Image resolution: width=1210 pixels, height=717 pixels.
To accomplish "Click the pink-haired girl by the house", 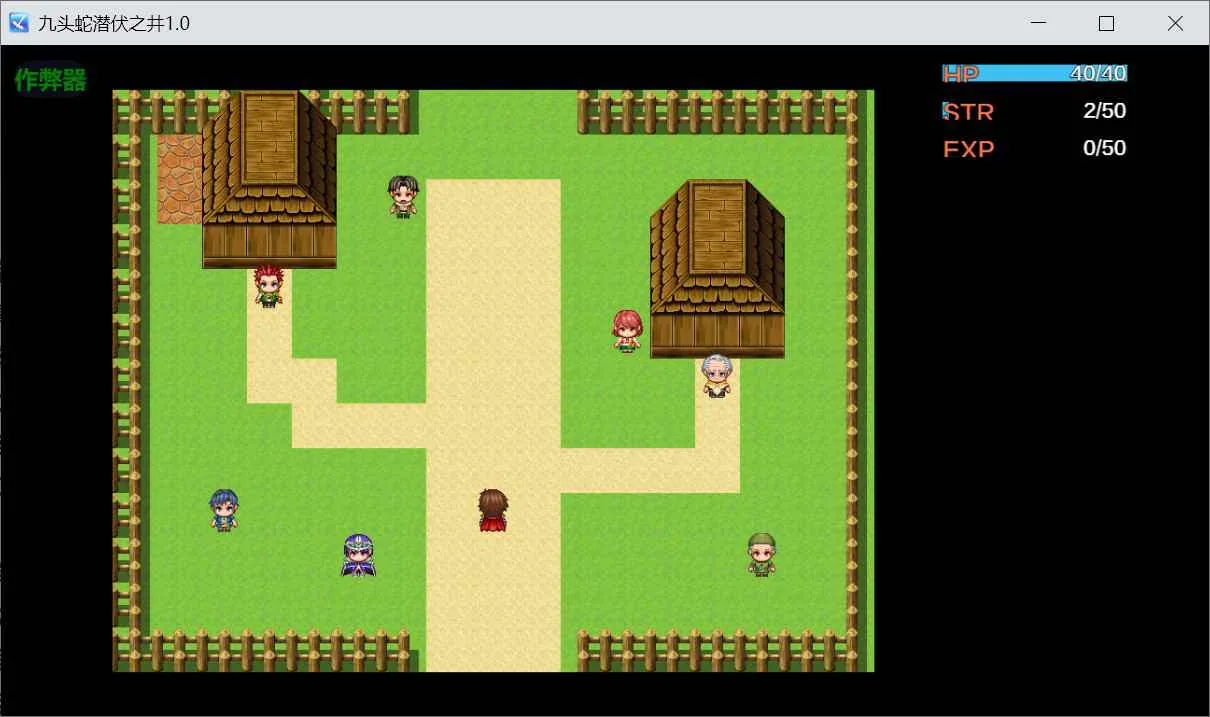I will click(627, 331).
